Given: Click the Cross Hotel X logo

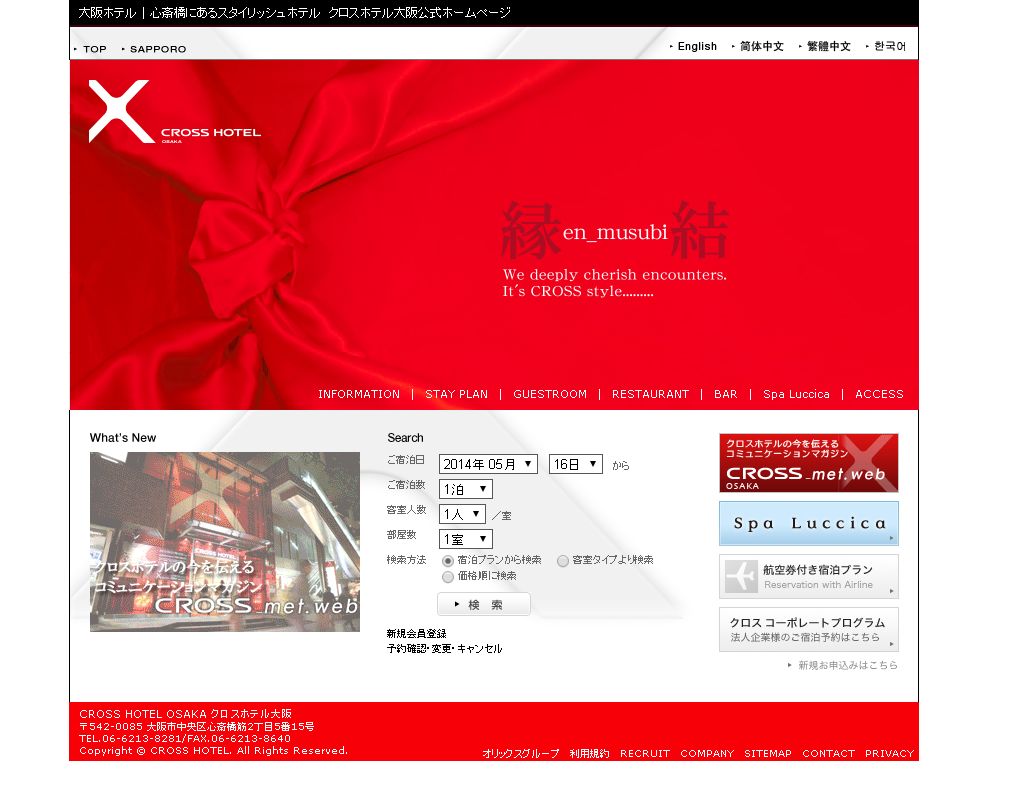Looking at the screenshot, I should coord(174,112).
